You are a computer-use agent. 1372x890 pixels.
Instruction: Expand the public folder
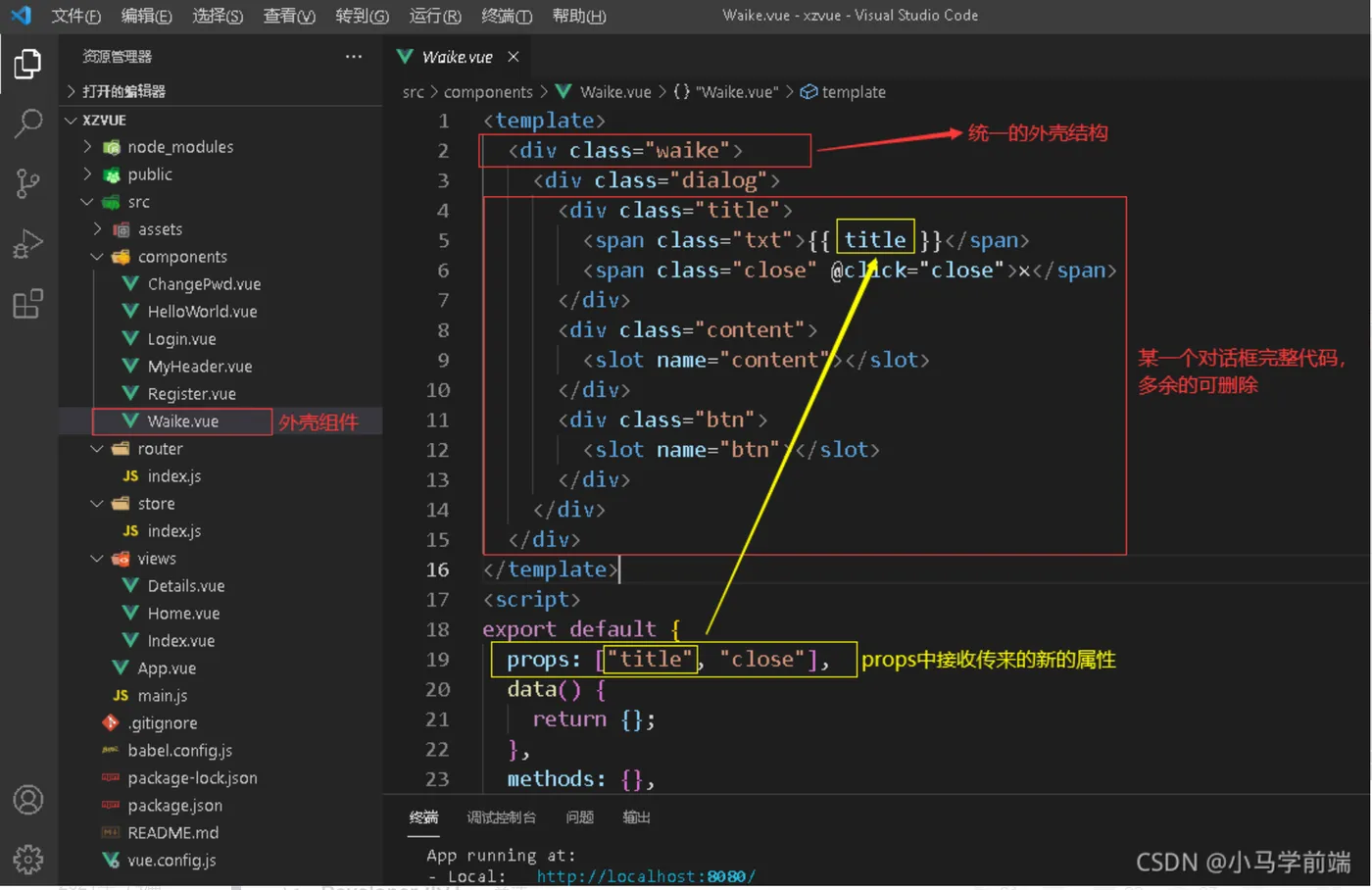tap(87, 173)
